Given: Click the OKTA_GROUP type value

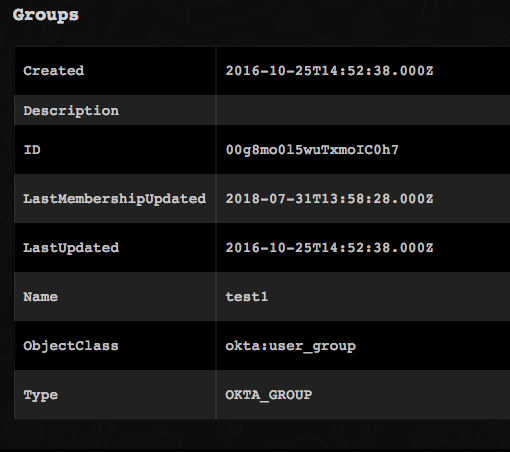Looking at the screenshot, I should coord(269,395).
